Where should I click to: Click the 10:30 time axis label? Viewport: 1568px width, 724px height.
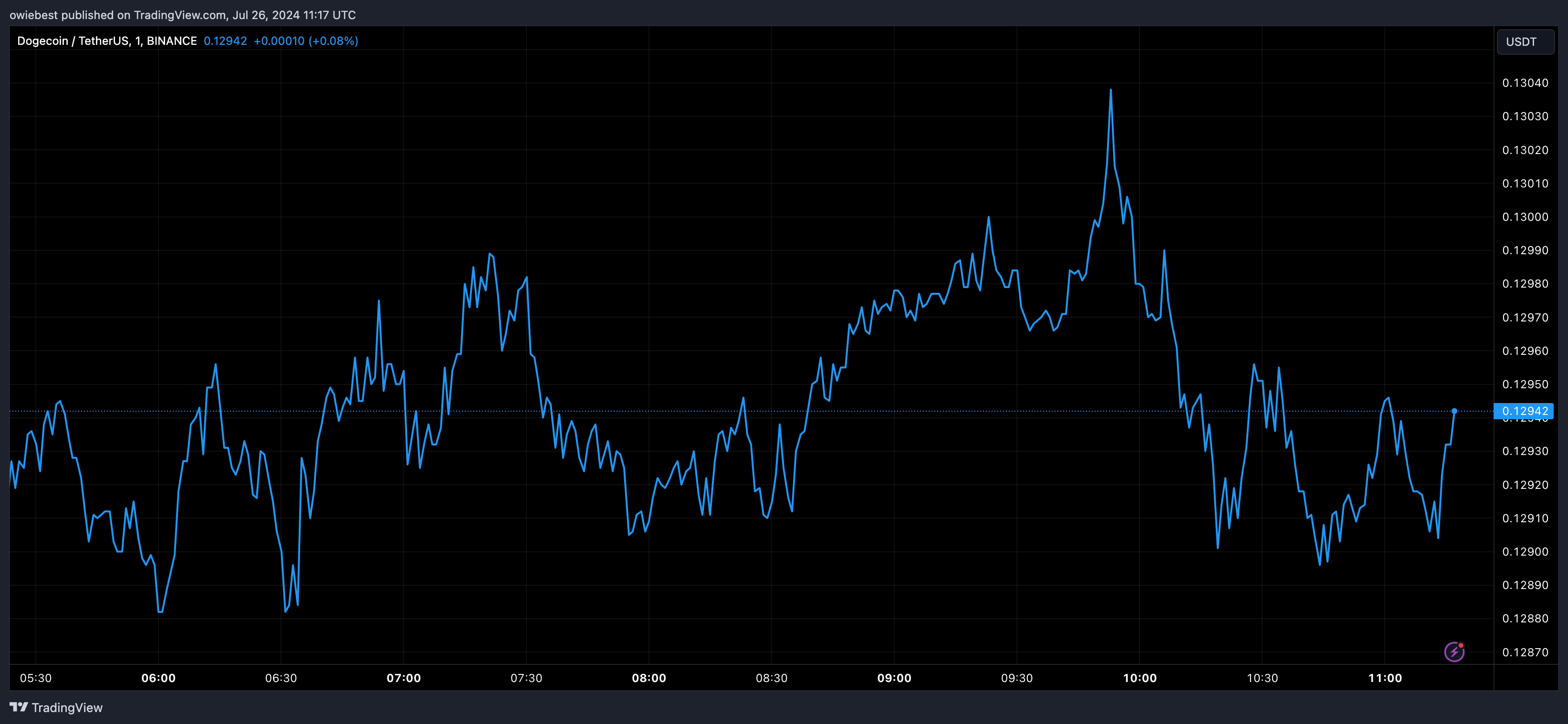click(1263, 678)
